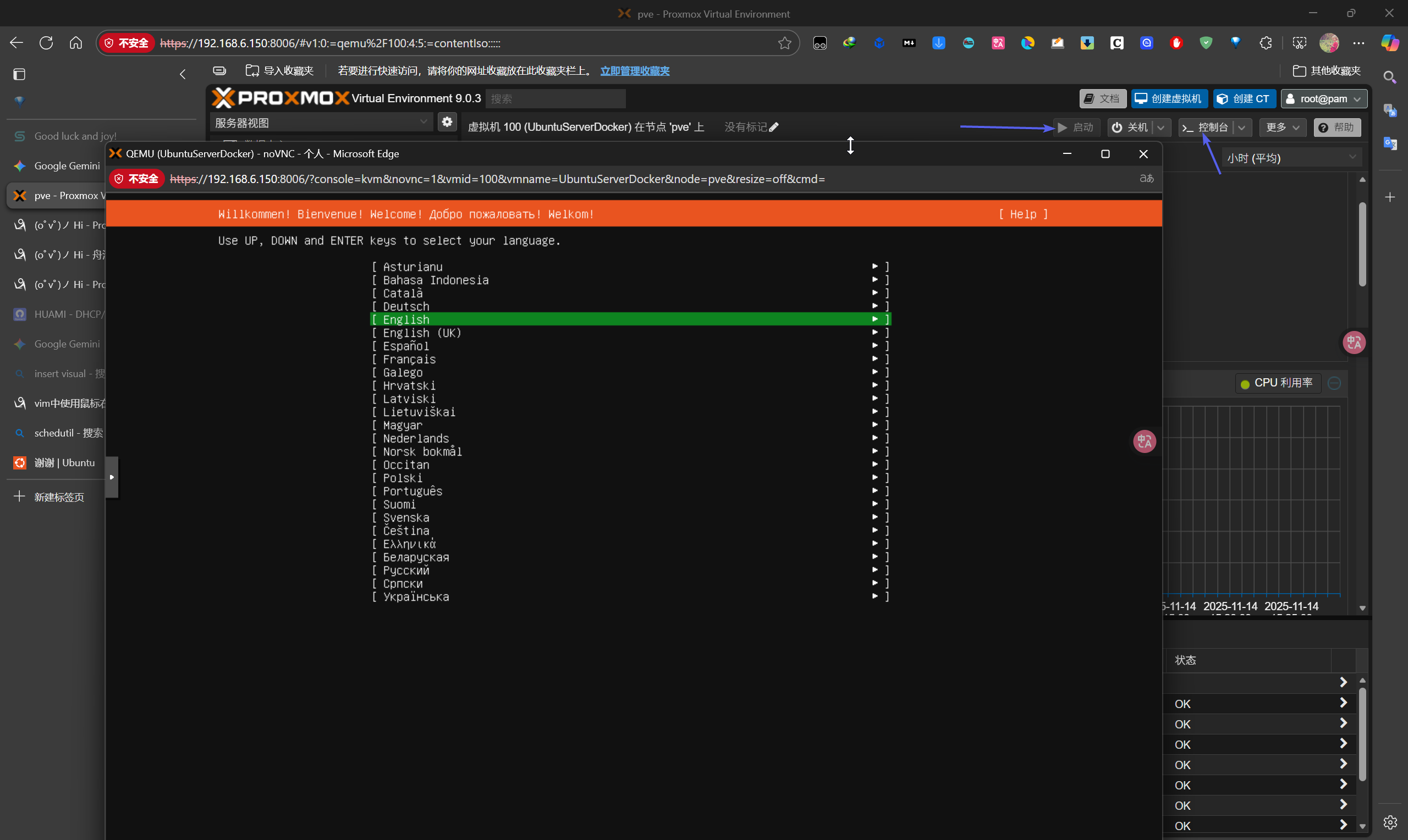Click the 创建虚拟机 create VM button
Image resolution: width=1408 pixels, height=840 pixels.
1169,98
